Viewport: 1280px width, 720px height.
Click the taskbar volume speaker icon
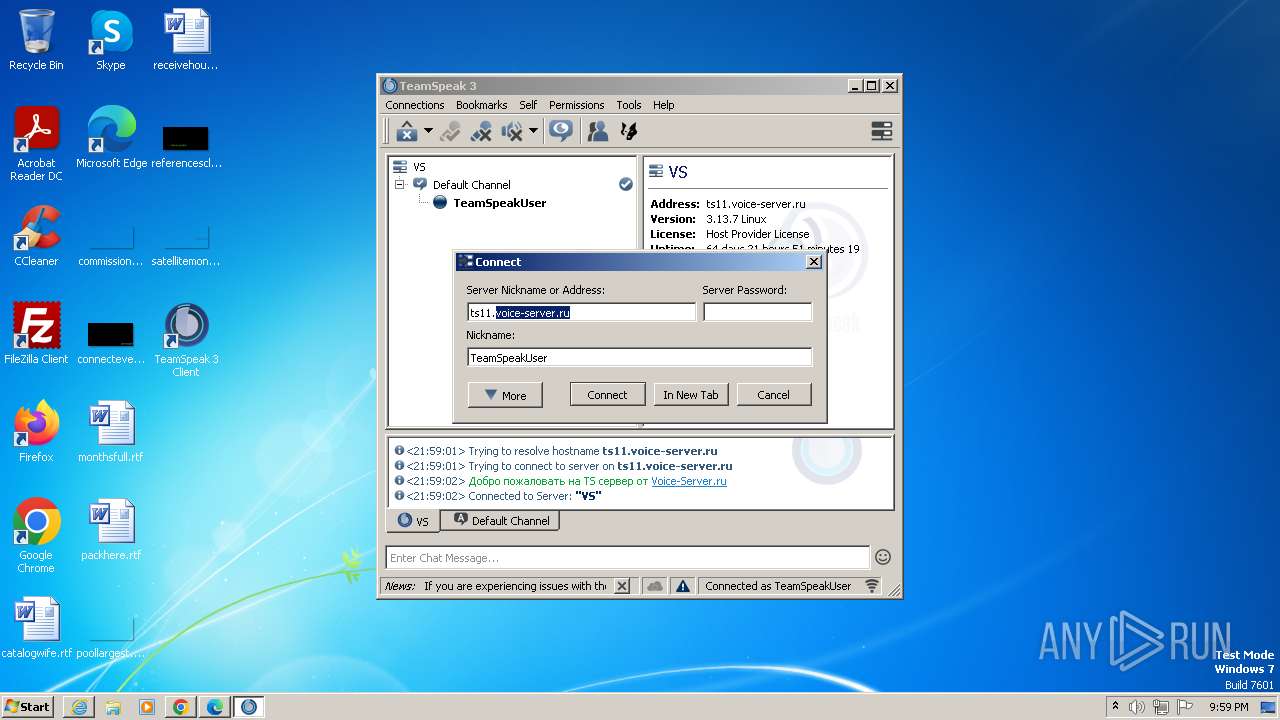(1137, 707)
